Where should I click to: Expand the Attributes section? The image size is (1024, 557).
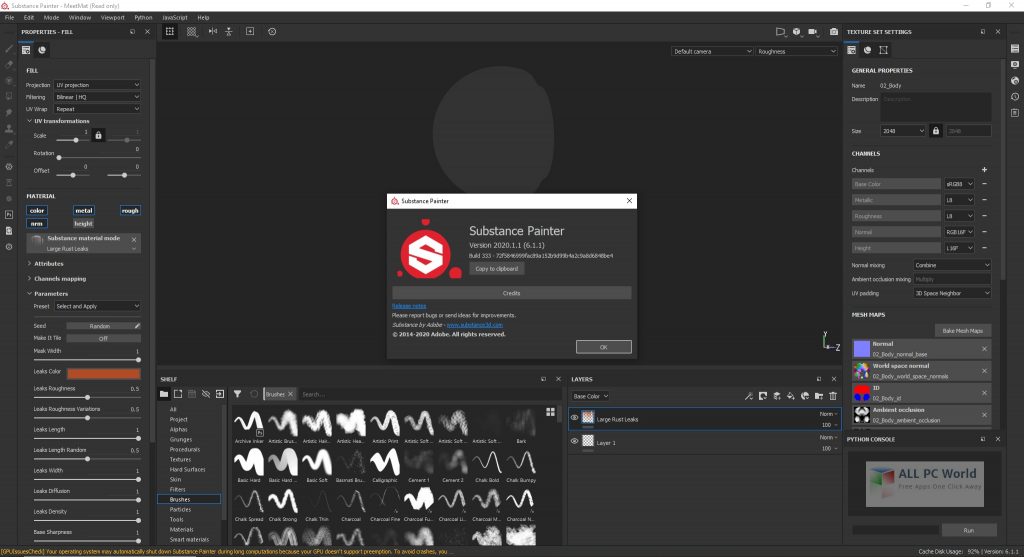pyautogui.click(x=45, y=264)
